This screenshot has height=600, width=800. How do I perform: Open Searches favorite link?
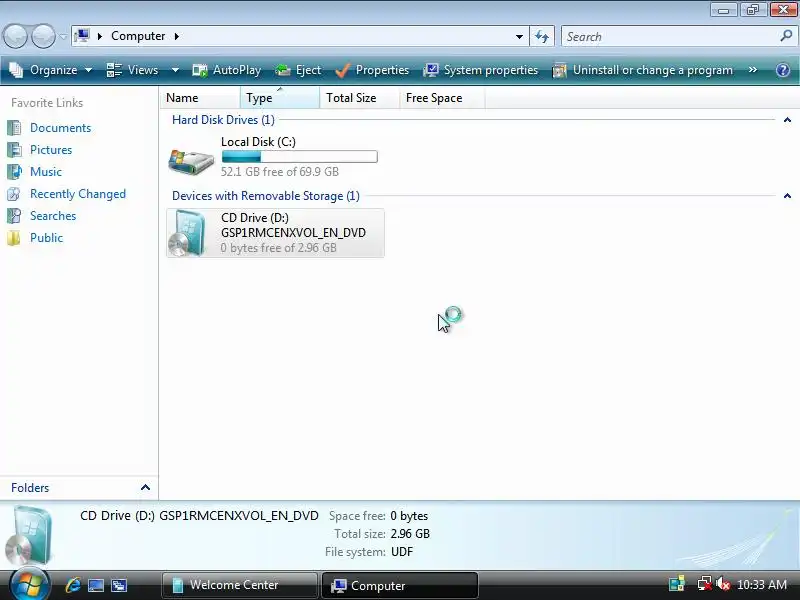(53, 216)
